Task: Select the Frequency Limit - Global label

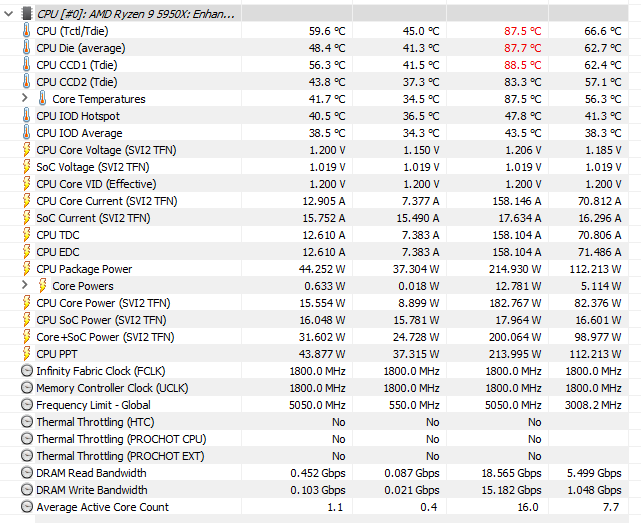Action: pyautogui.click(x=93, y=405)
